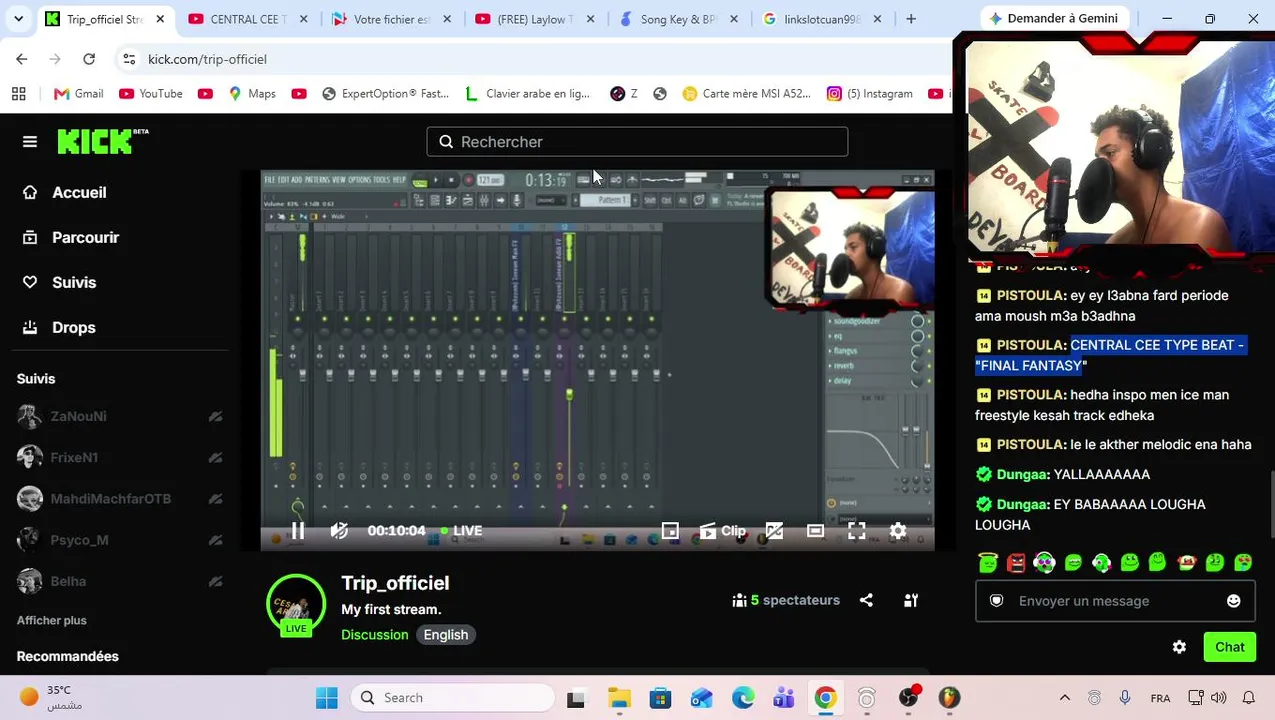
Task: Switch to linkslotcuan browser tab
Action: click(822, 19)
